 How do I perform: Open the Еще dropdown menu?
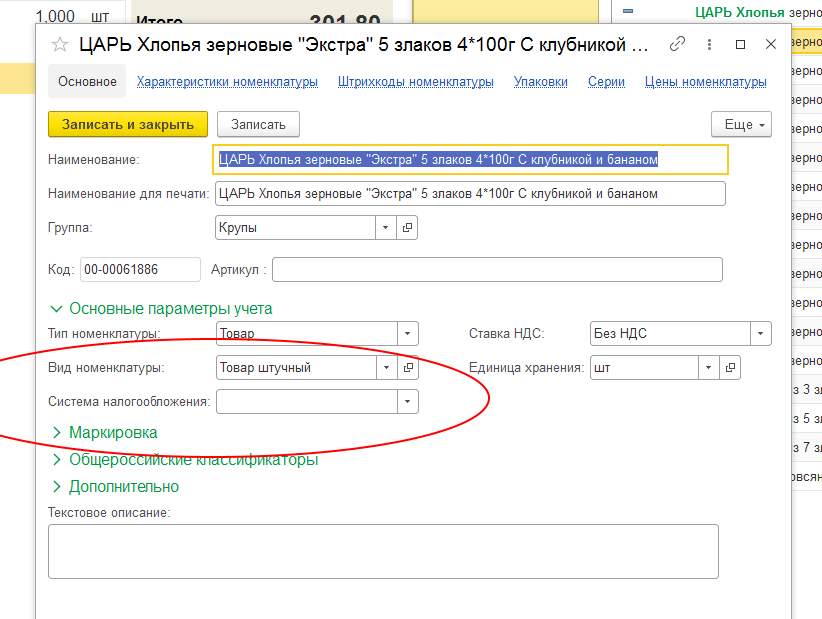tap(741, 124)
